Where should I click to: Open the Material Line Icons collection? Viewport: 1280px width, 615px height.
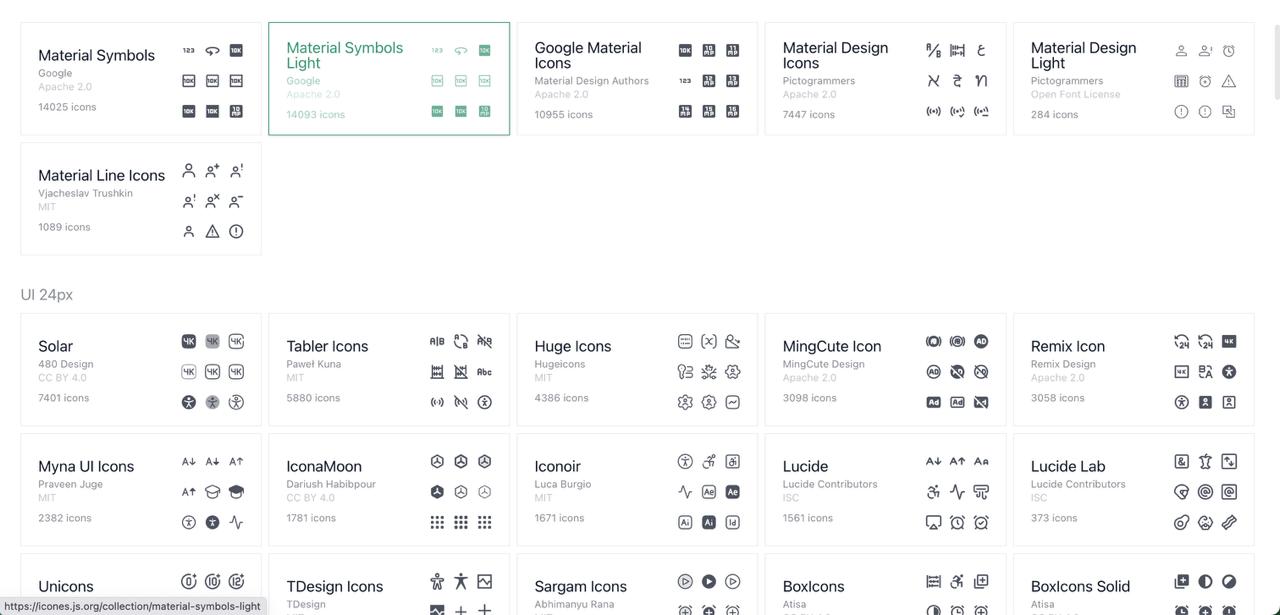coord(141,199)
